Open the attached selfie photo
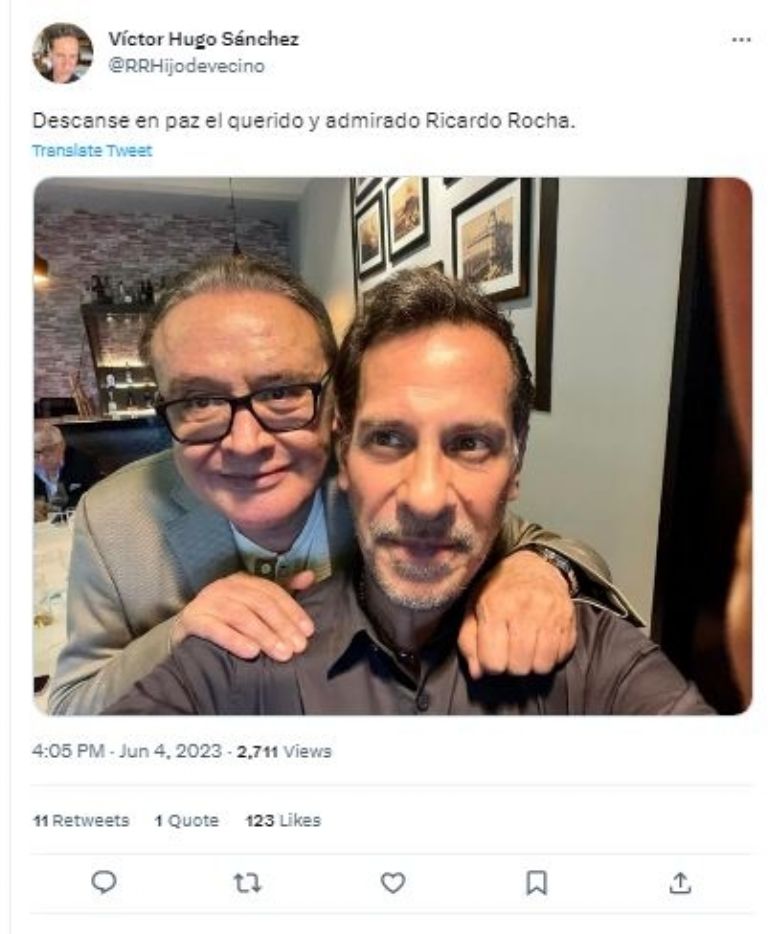 tap(392, 446)
